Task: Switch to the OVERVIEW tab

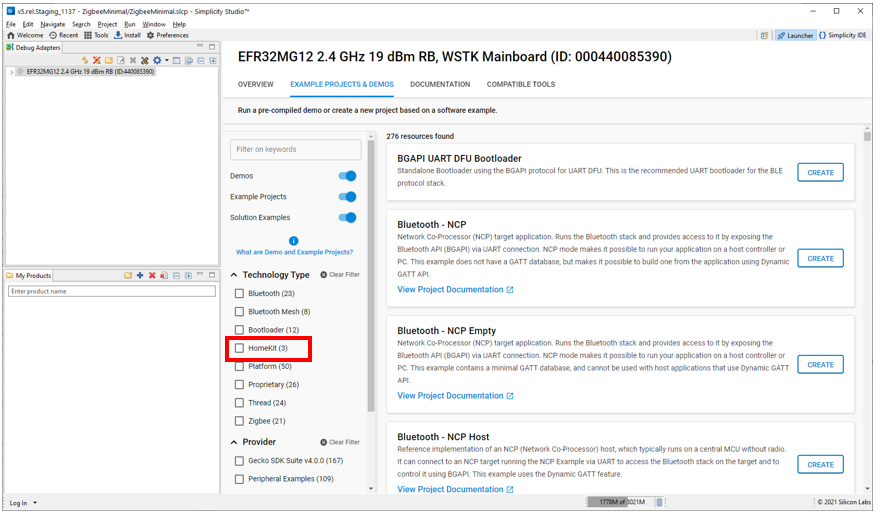Action: [x=255, y=84]
